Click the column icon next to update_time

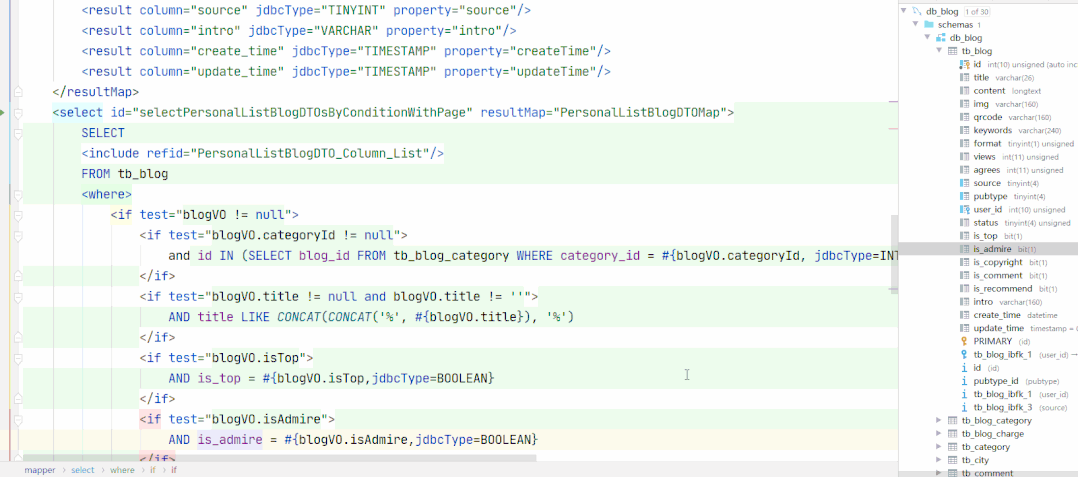click(965, 328)
